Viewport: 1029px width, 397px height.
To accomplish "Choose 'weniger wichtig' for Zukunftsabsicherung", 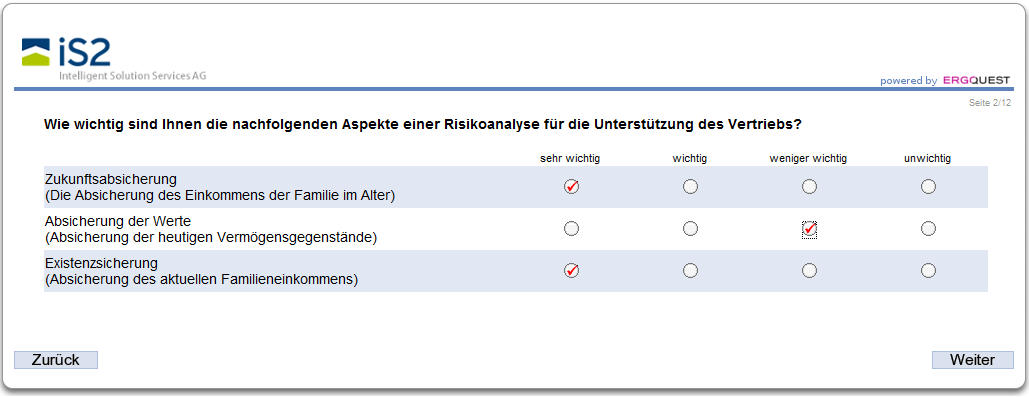I will pyautogui.click(x=809, y=187).
